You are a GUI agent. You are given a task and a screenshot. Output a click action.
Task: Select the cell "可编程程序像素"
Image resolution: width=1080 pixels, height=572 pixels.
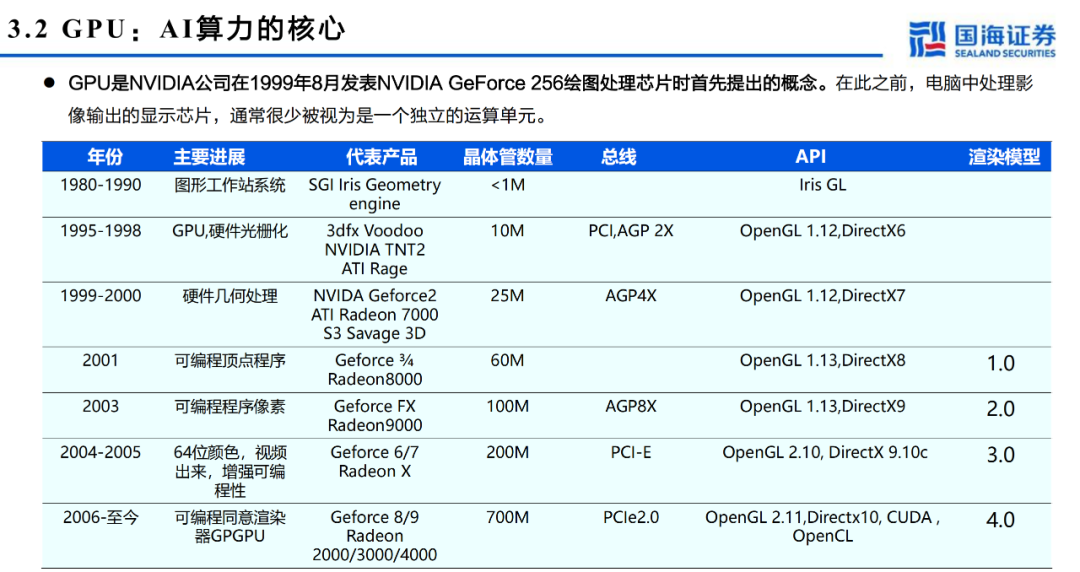click(229, 407)
